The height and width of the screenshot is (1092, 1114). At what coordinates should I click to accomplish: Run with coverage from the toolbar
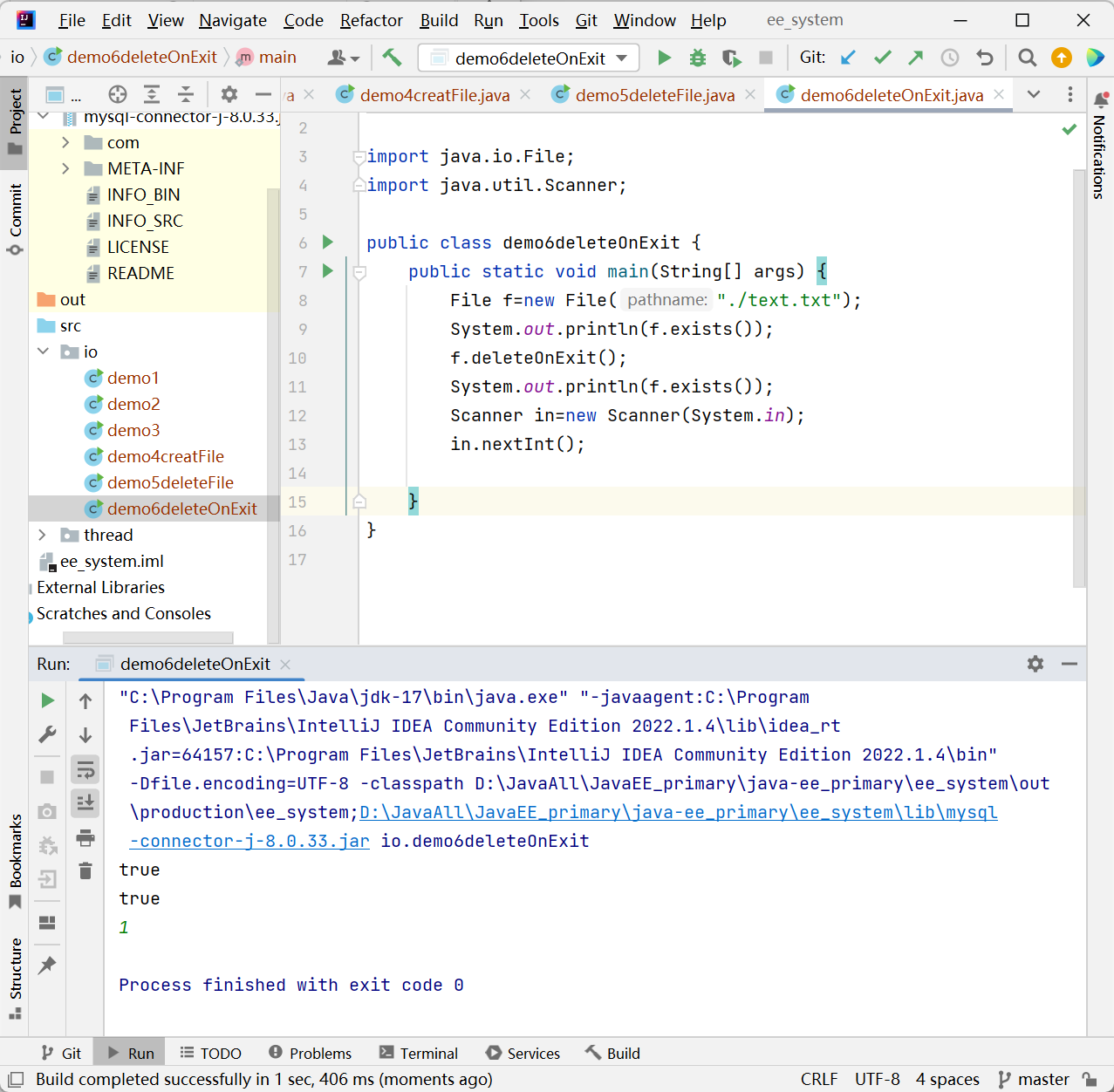coord(732,58)
